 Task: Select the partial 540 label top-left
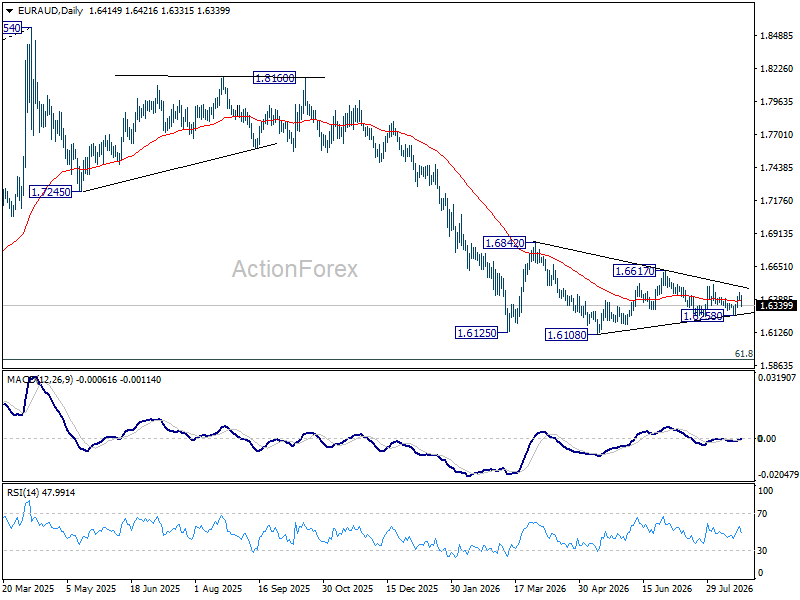[12, 28]
